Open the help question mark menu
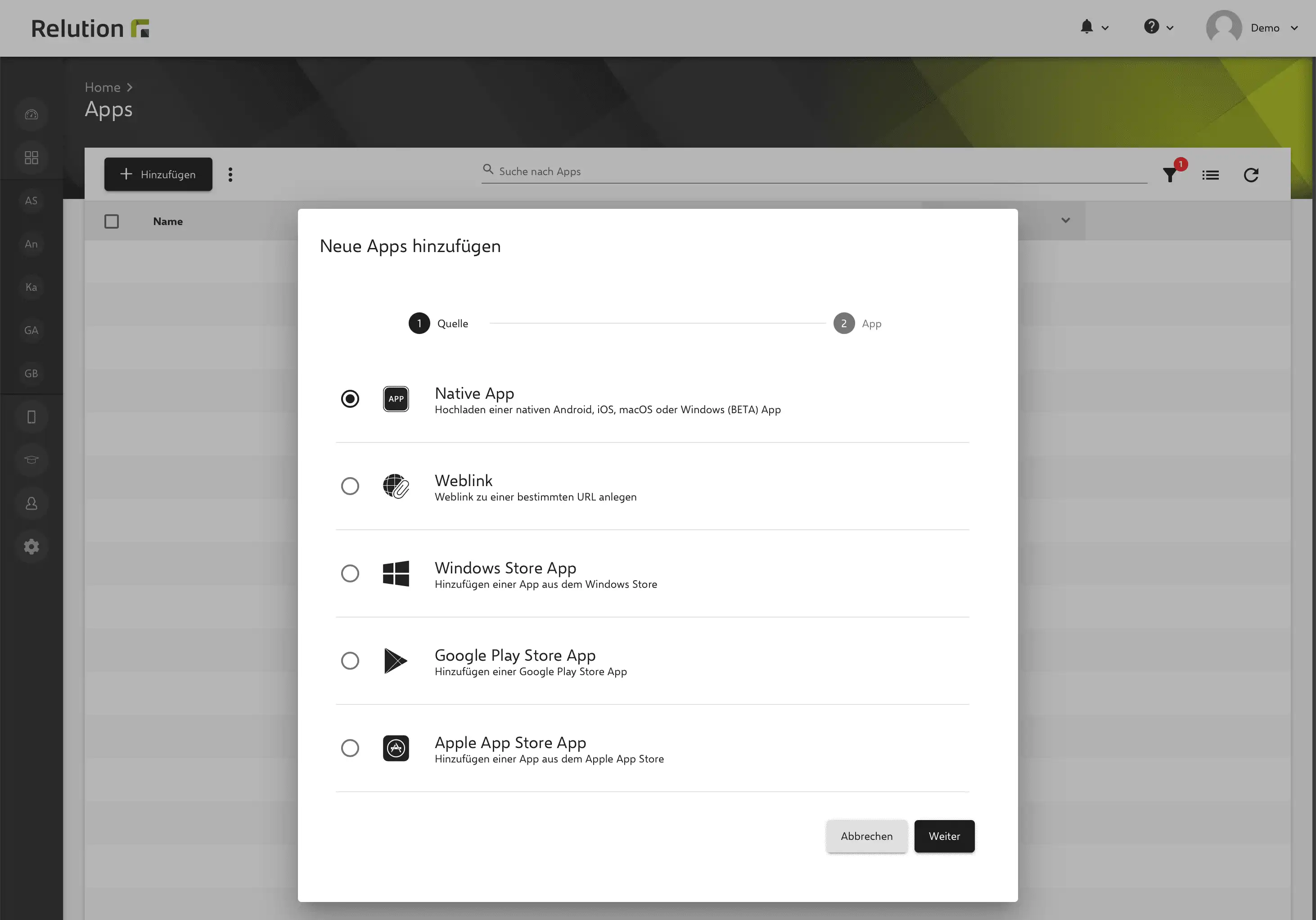 pyautogui.click(x=1151, y=27)
